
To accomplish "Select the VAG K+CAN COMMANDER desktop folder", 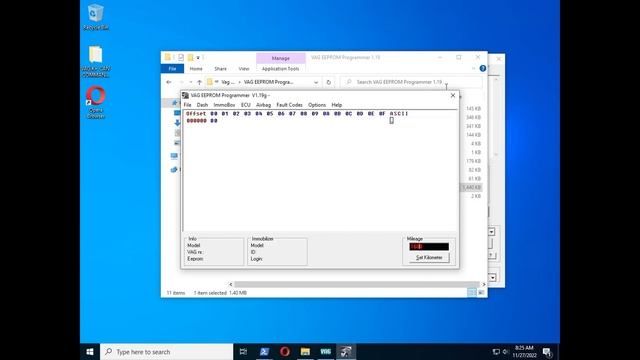I will 96,61.
